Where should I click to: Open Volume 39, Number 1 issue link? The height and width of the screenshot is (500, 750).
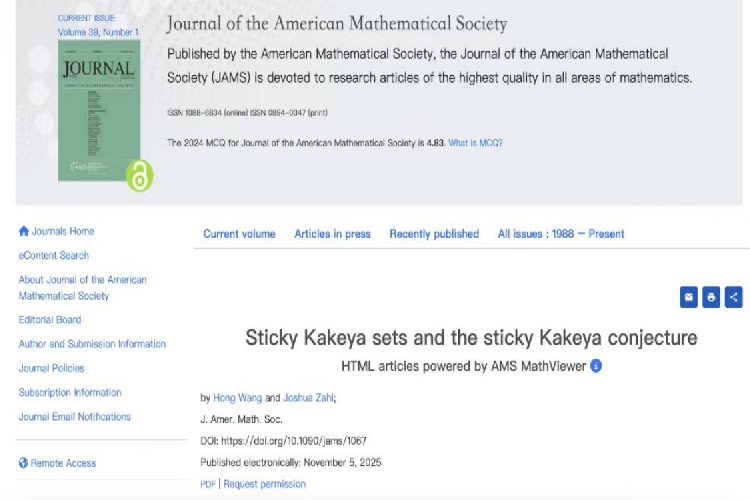tap(99, 32)
